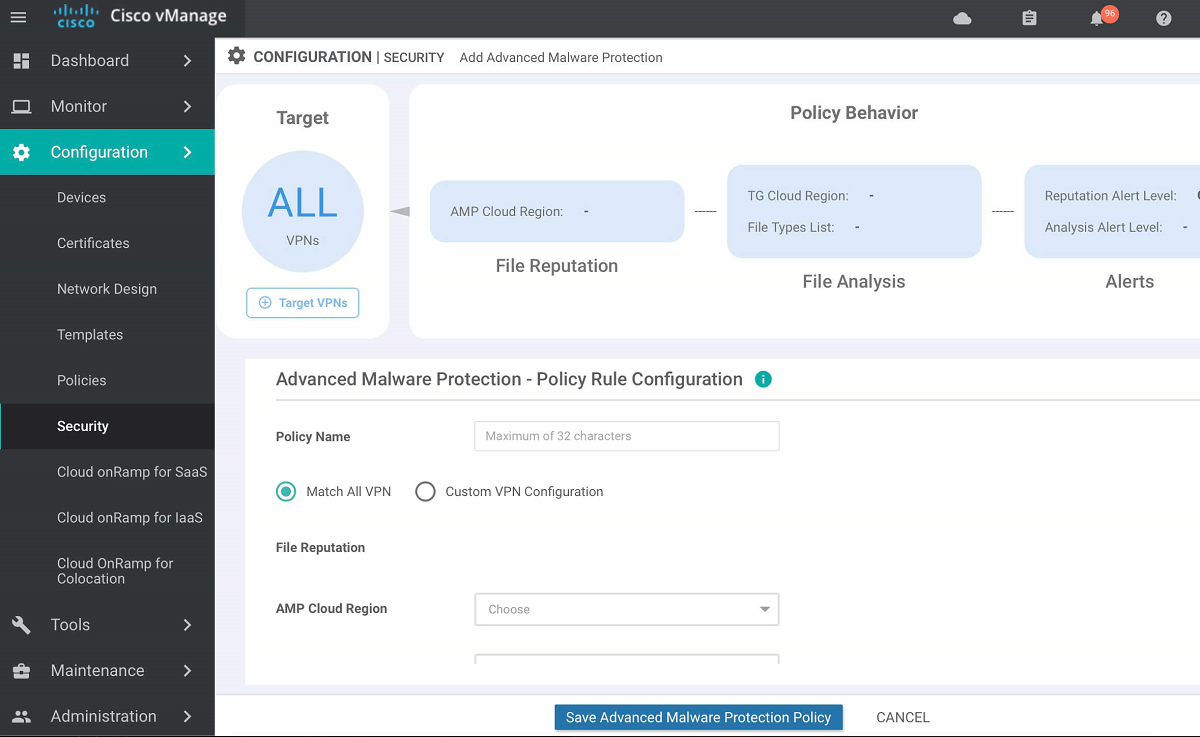Screen dimensions: 1200x737
Task: Open the Templates configuration page
Action: (x=90, y=334)
